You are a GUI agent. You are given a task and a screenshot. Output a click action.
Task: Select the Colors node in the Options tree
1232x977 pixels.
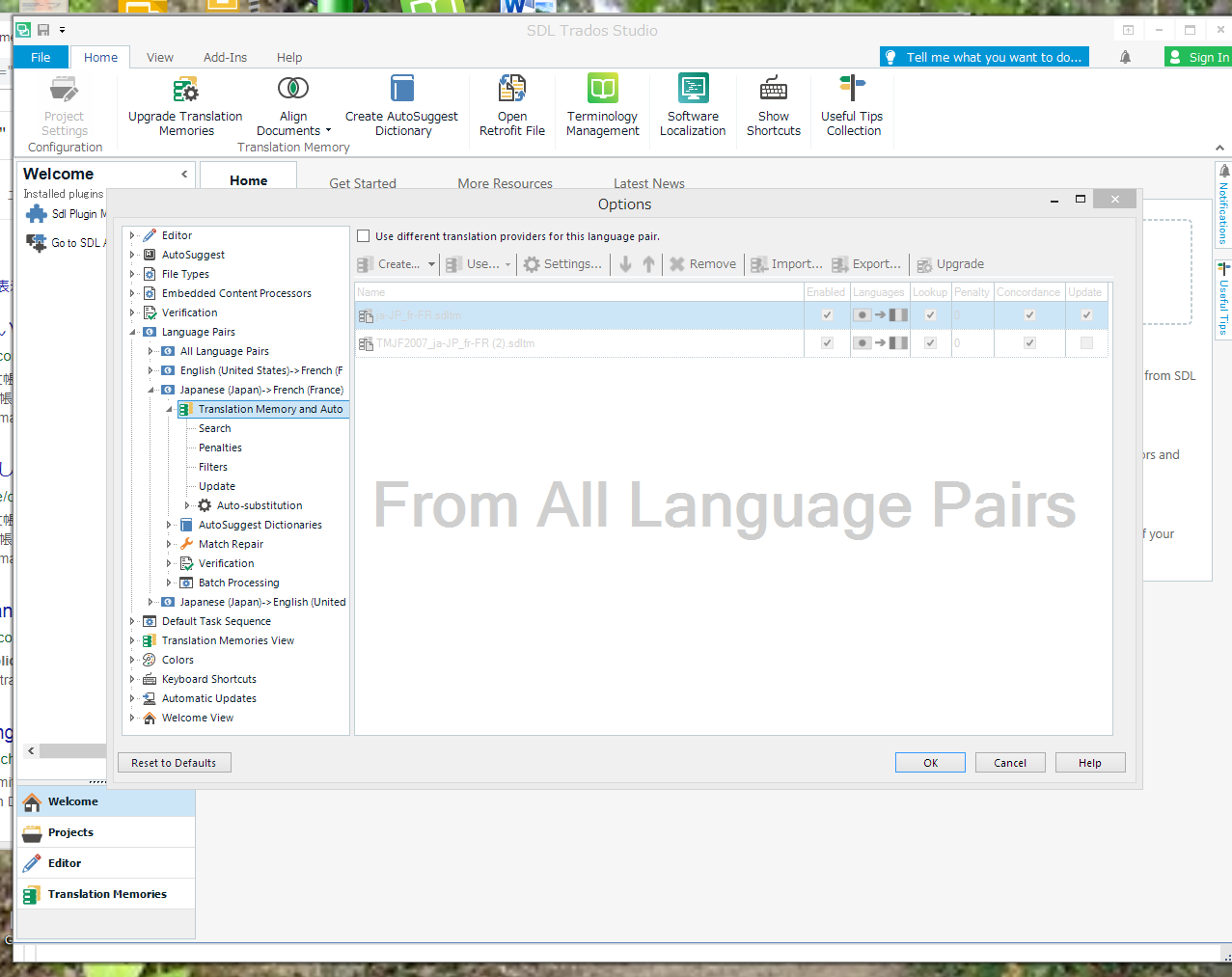[x=178, y=660]
